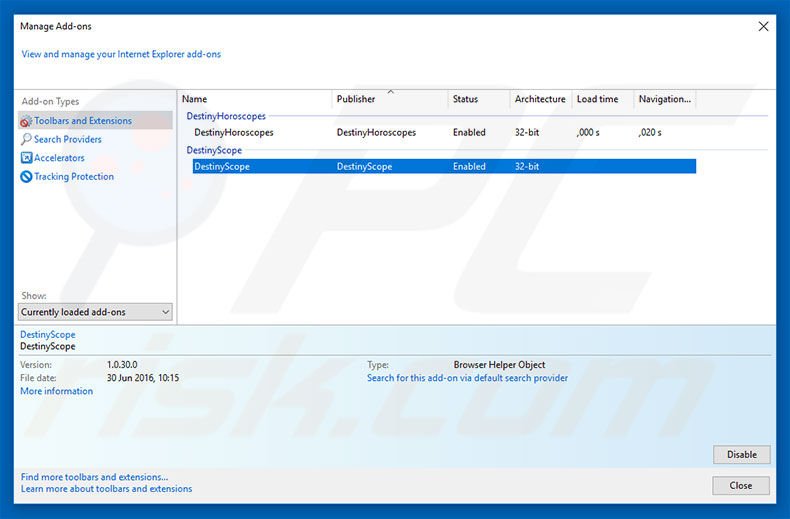Click Find more toolbars and extensions link
Screen dimensions: 790x519
point(94,477)
